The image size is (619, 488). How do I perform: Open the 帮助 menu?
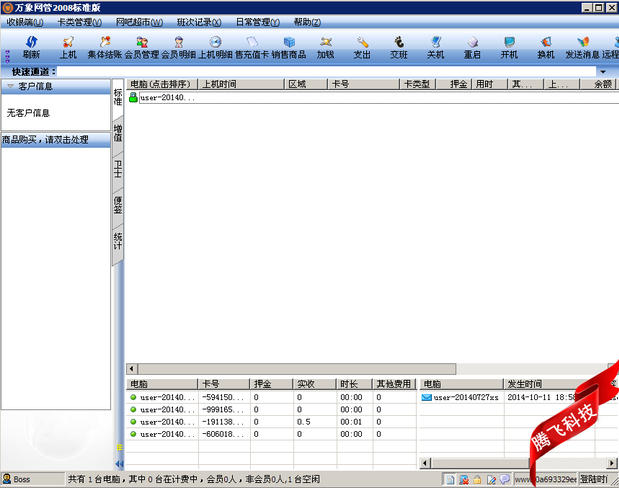tap(307, 22)
